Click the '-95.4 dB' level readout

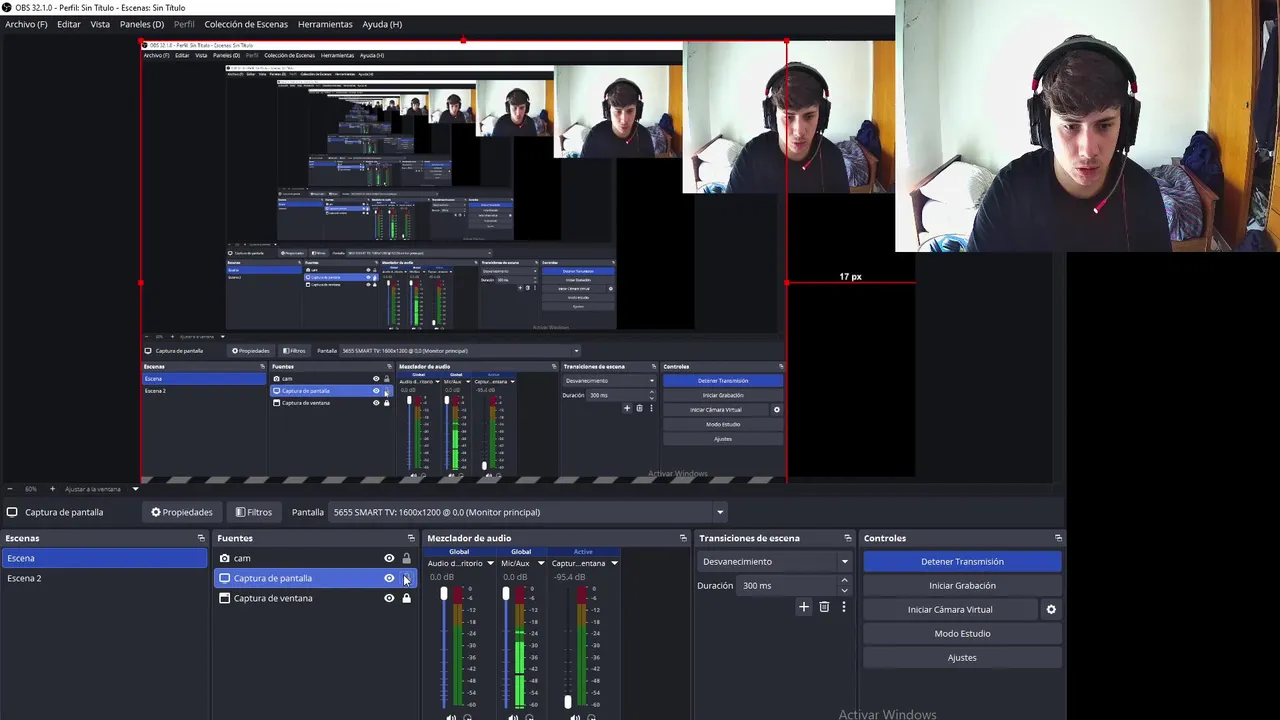pos(569,577)
